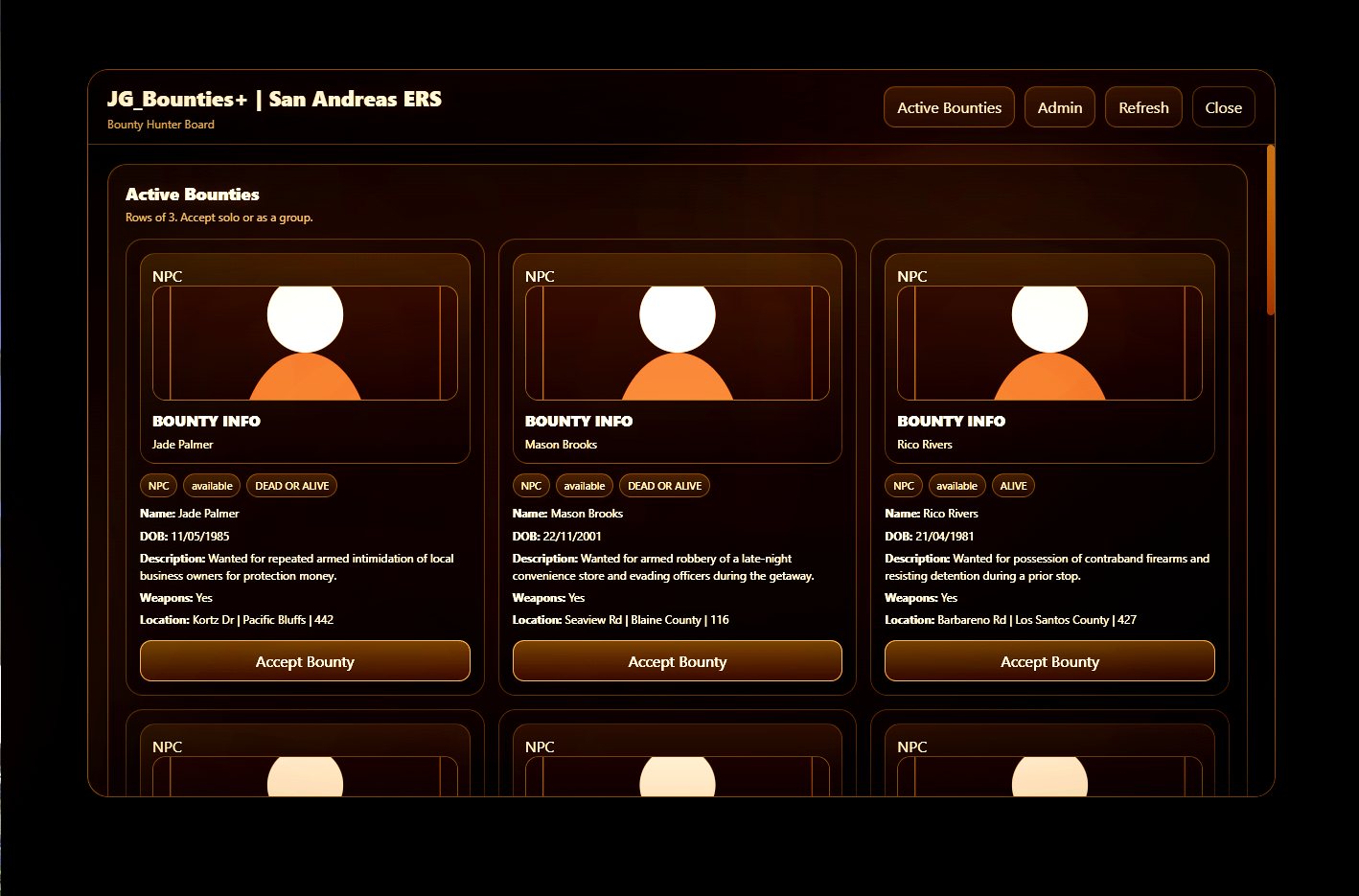The height and width of the screenshot is (896, 1359).
Task: Click the 'DOB: 21/04/1981' line
Action: pyautogui.click(x=930, y=537)
